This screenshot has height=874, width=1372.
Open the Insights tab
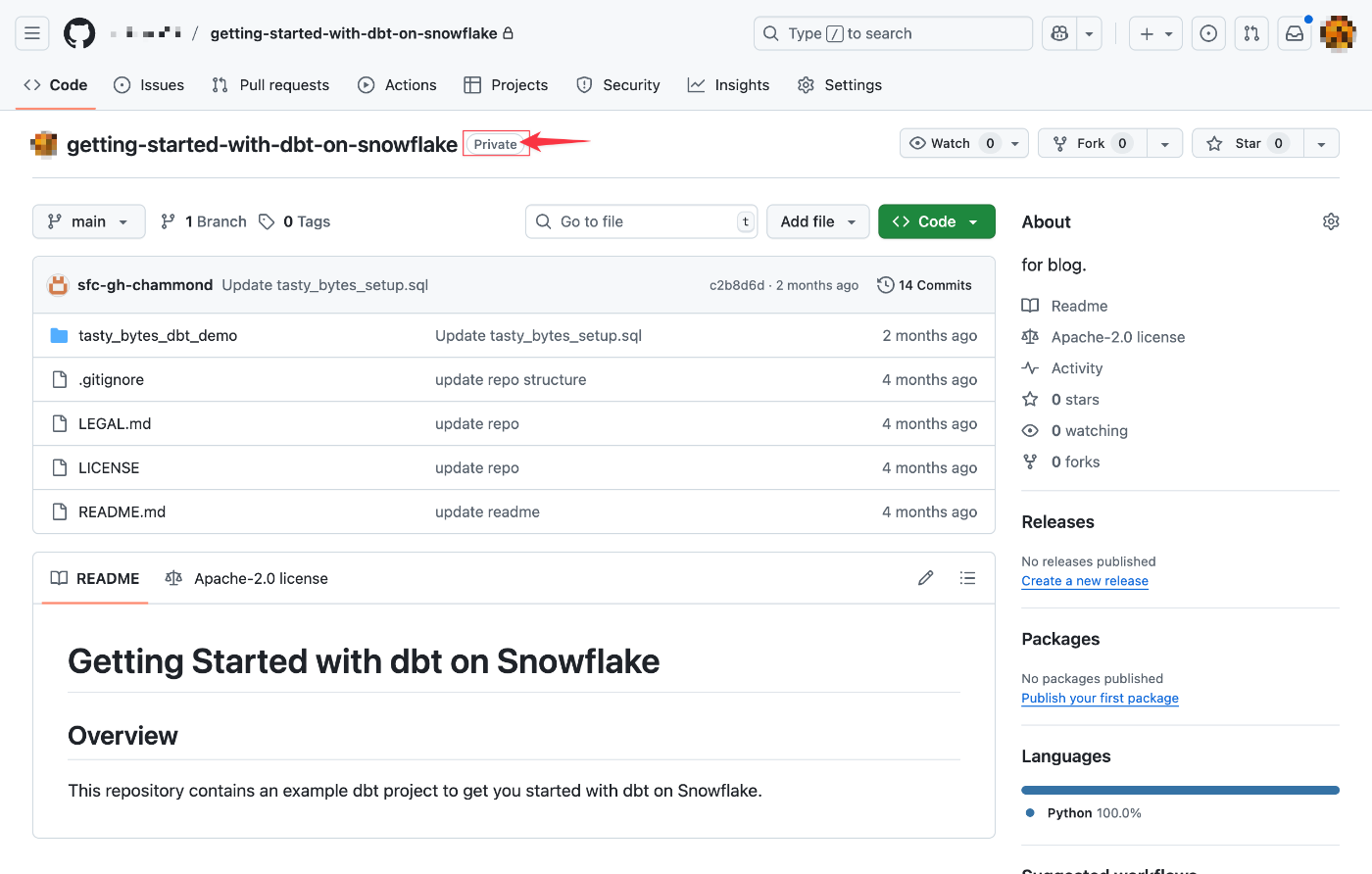(x=728, y=85)
